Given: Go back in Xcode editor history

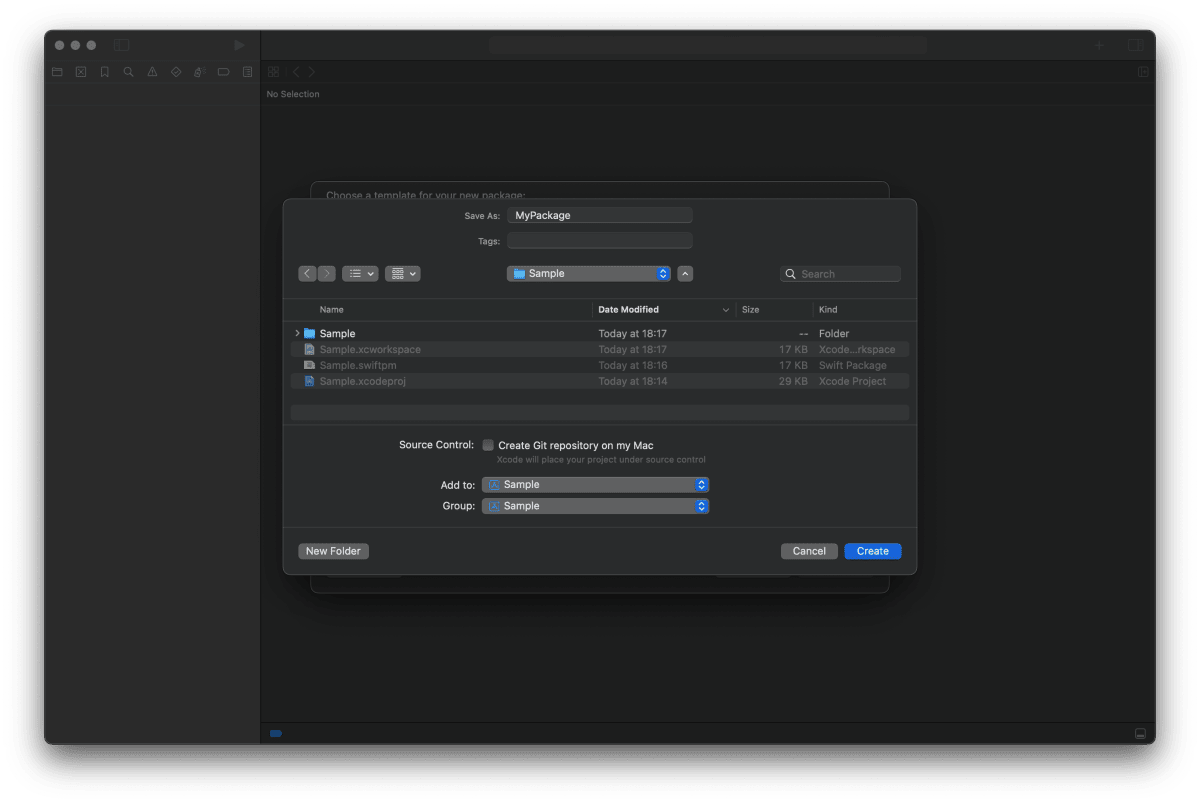Looking at the screenshot, I should click(296, 72).
